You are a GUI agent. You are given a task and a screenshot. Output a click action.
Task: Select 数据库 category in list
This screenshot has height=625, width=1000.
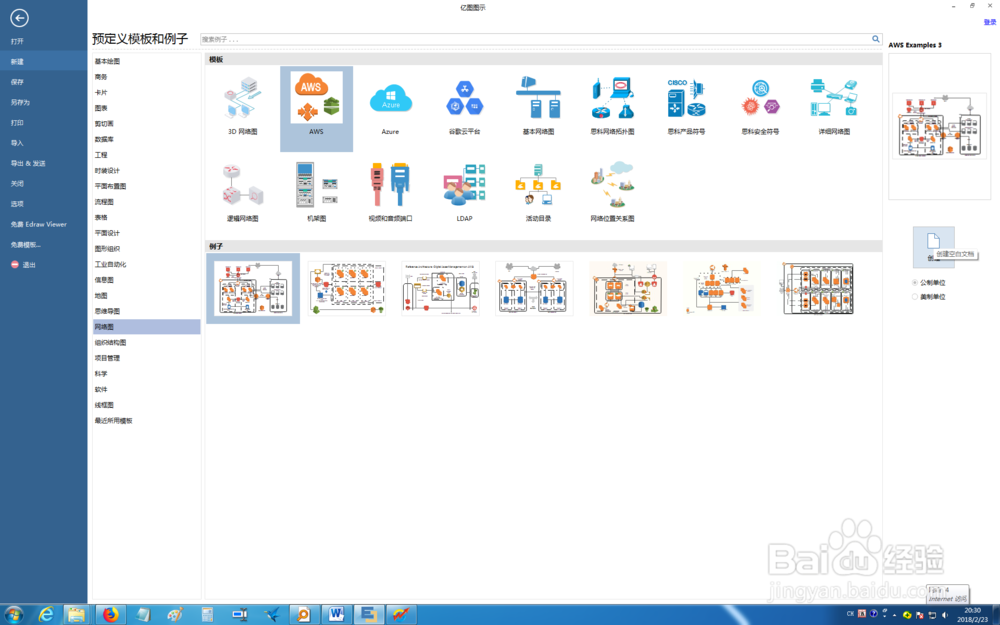[104, 140]
